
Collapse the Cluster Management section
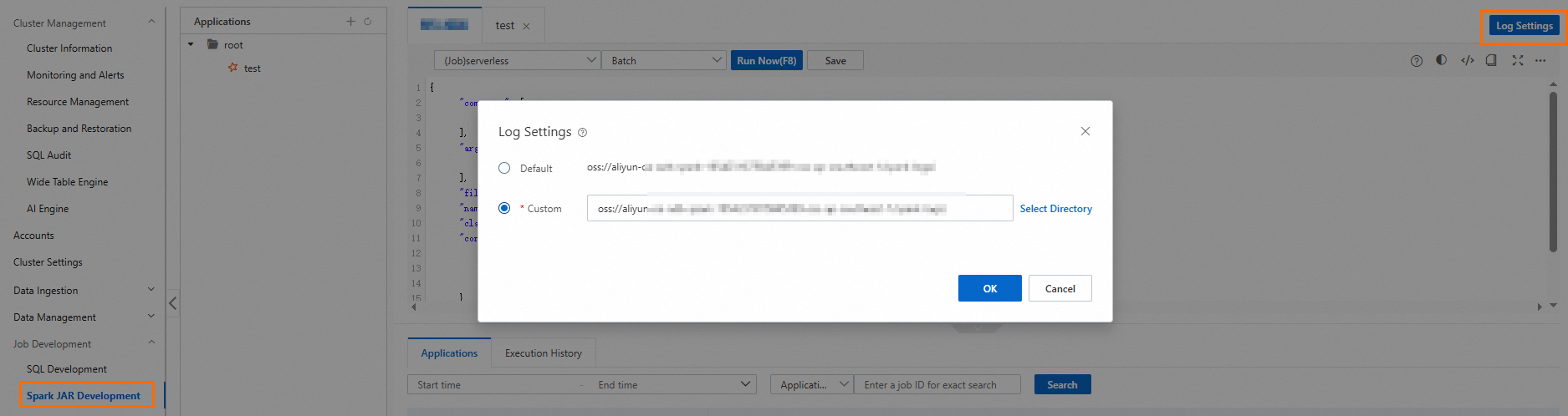pyautogui.click(x=151, y=22)
